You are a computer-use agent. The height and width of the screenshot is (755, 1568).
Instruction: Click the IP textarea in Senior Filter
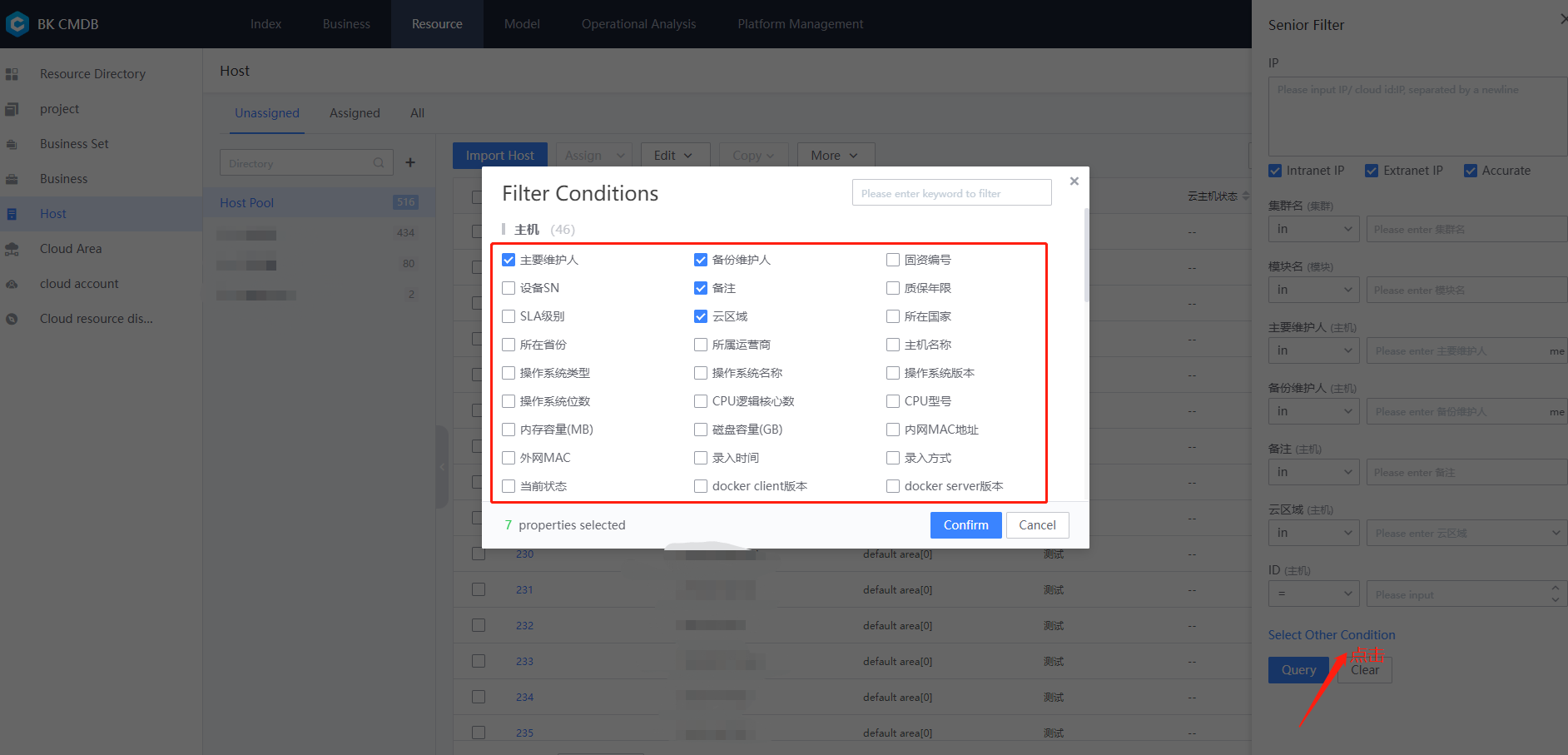(x=1417, y=116)
